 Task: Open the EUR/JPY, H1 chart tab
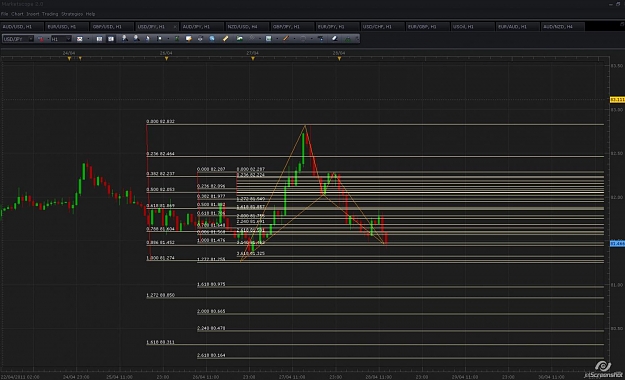[x=337, y=27]
